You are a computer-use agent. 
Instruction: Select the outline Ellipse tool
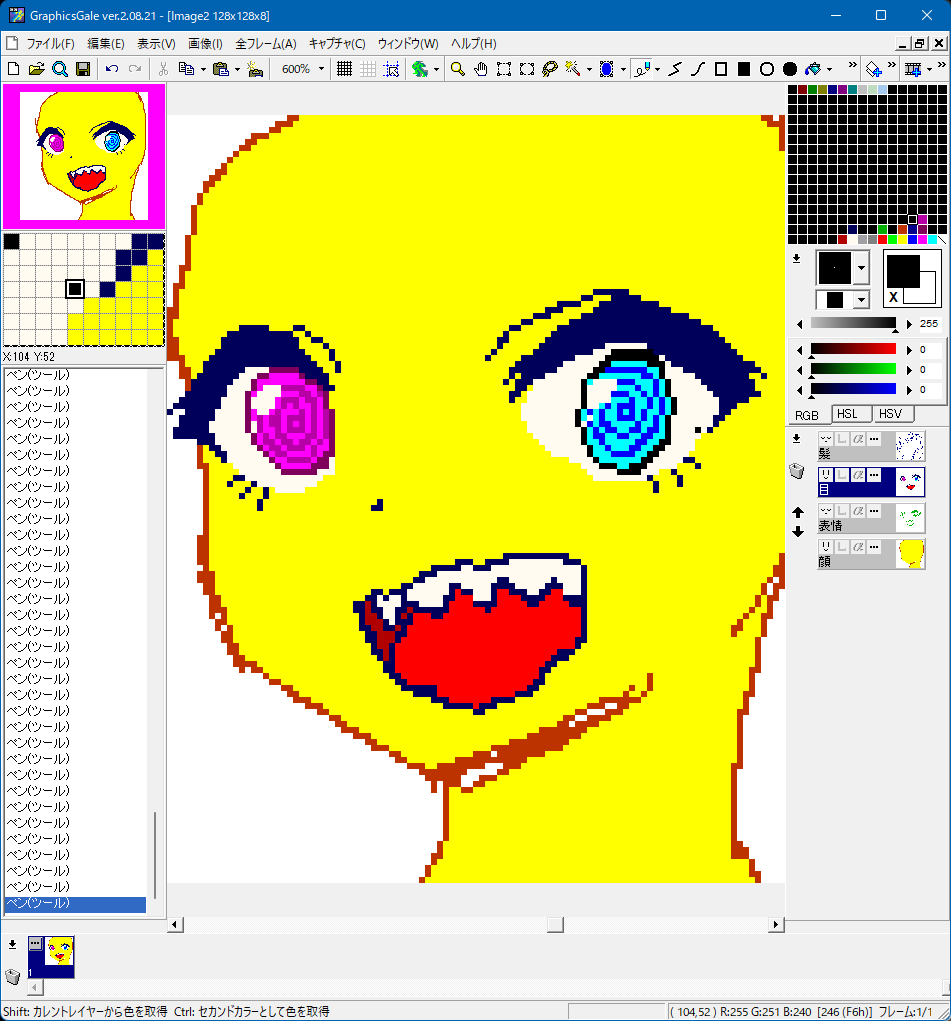pos(767,68)
